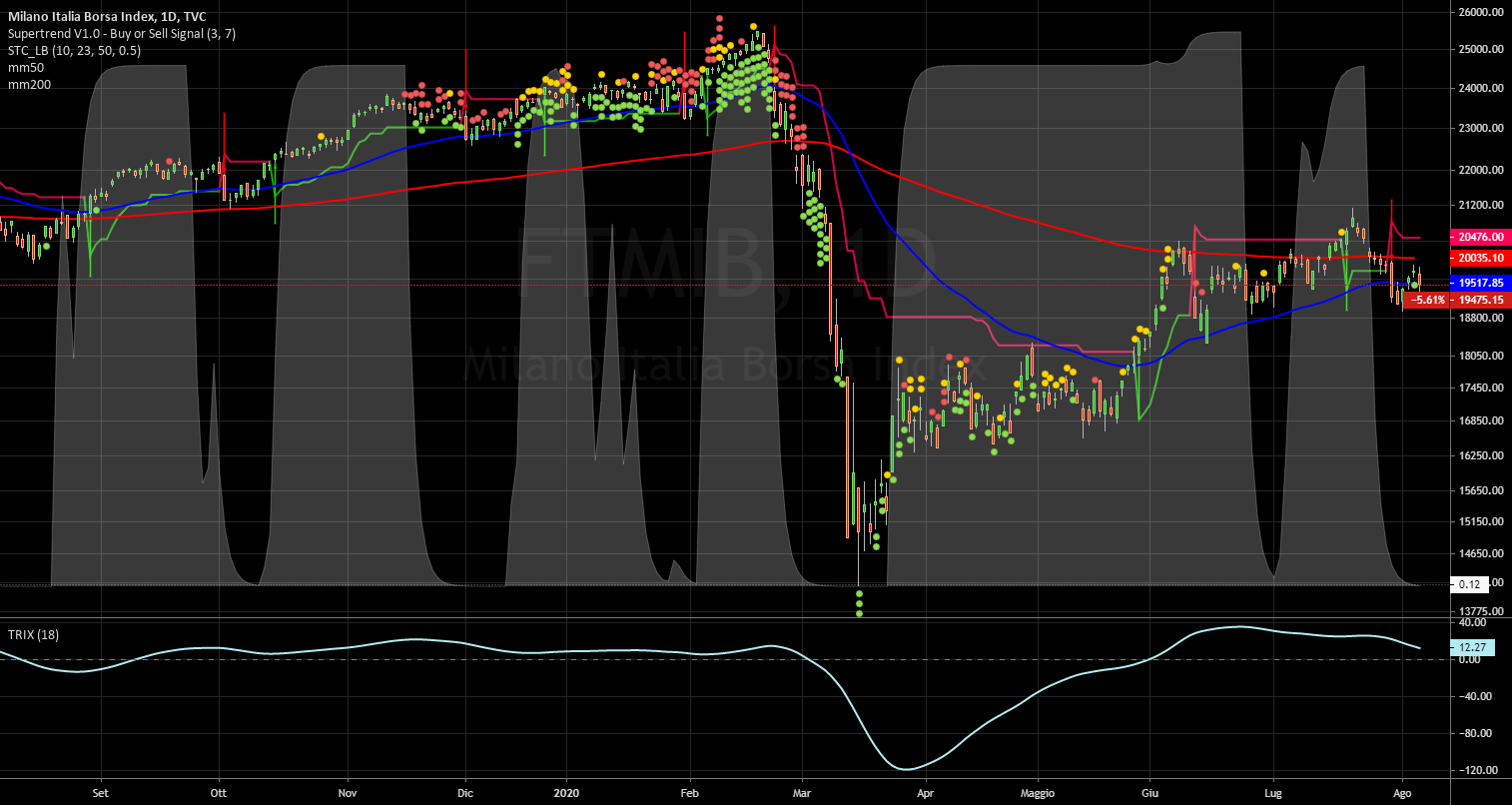Click 13775.00 on the price axis

1481,610
